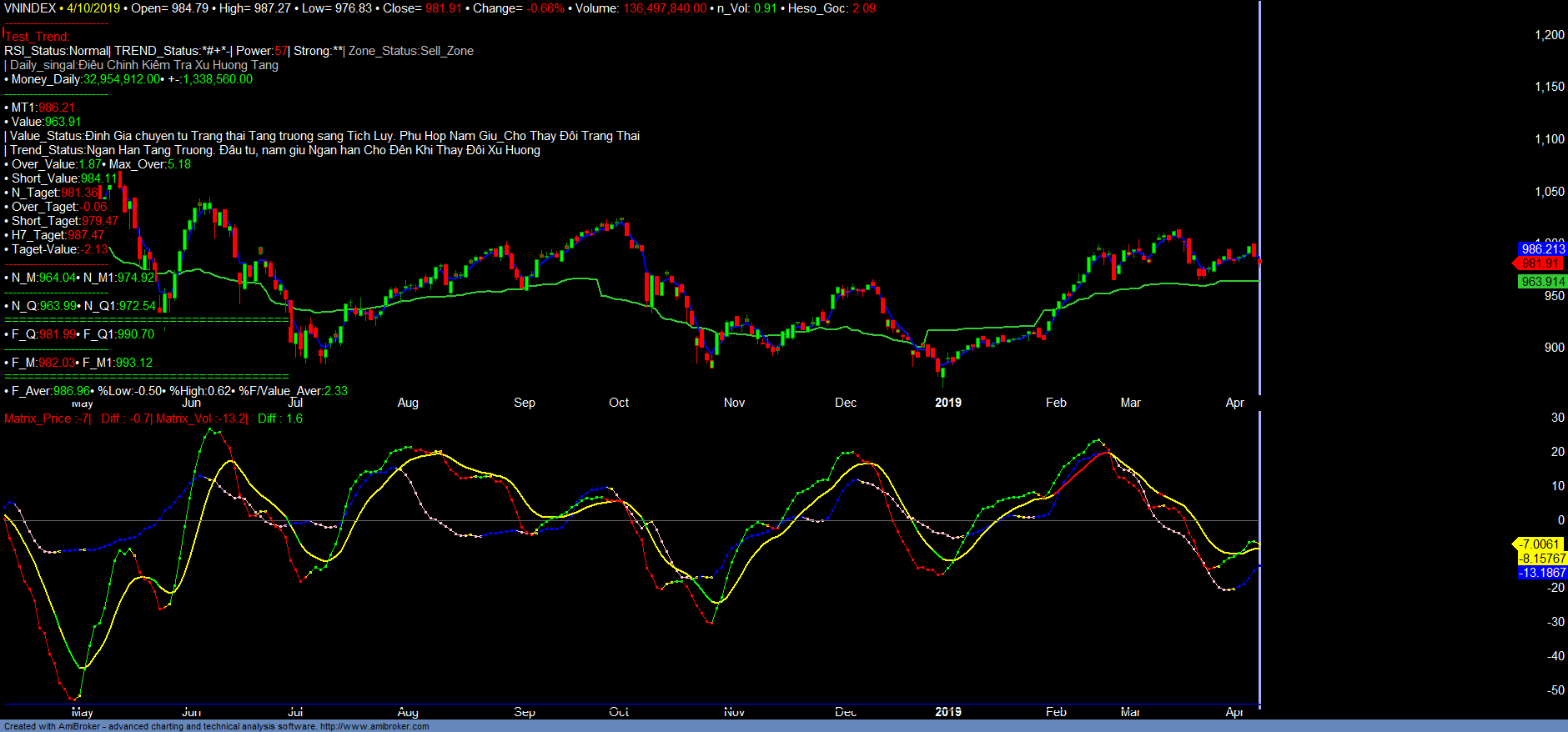Viewport: 1568px width, 732px height.
Task: Click the Matrix_Price readout in lower pane
Action: tap(47, 419)
